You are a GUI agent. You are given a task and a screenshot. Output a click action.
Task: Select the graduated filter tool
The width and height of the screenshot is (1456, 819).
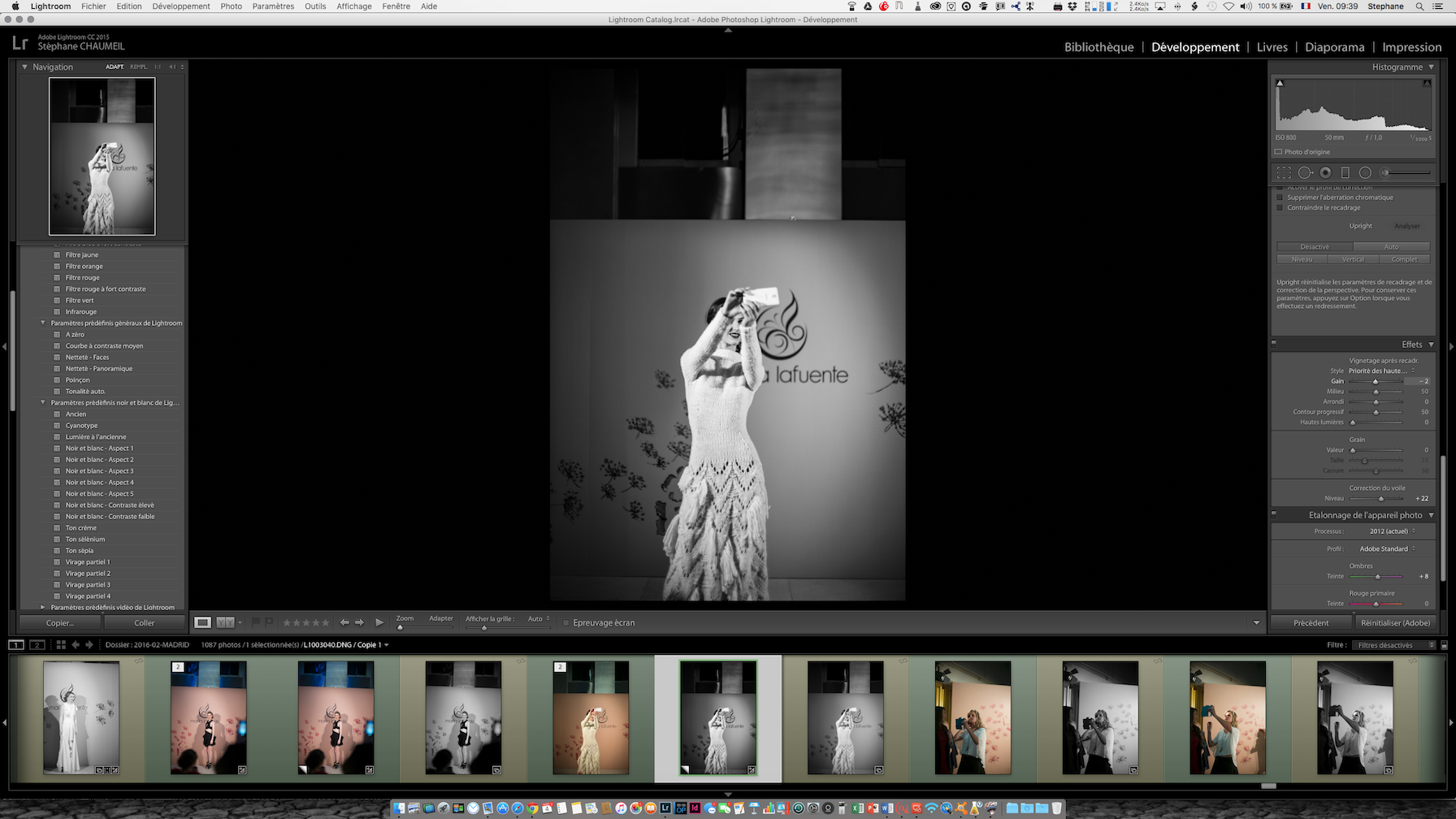click(x=1345, y=172)
